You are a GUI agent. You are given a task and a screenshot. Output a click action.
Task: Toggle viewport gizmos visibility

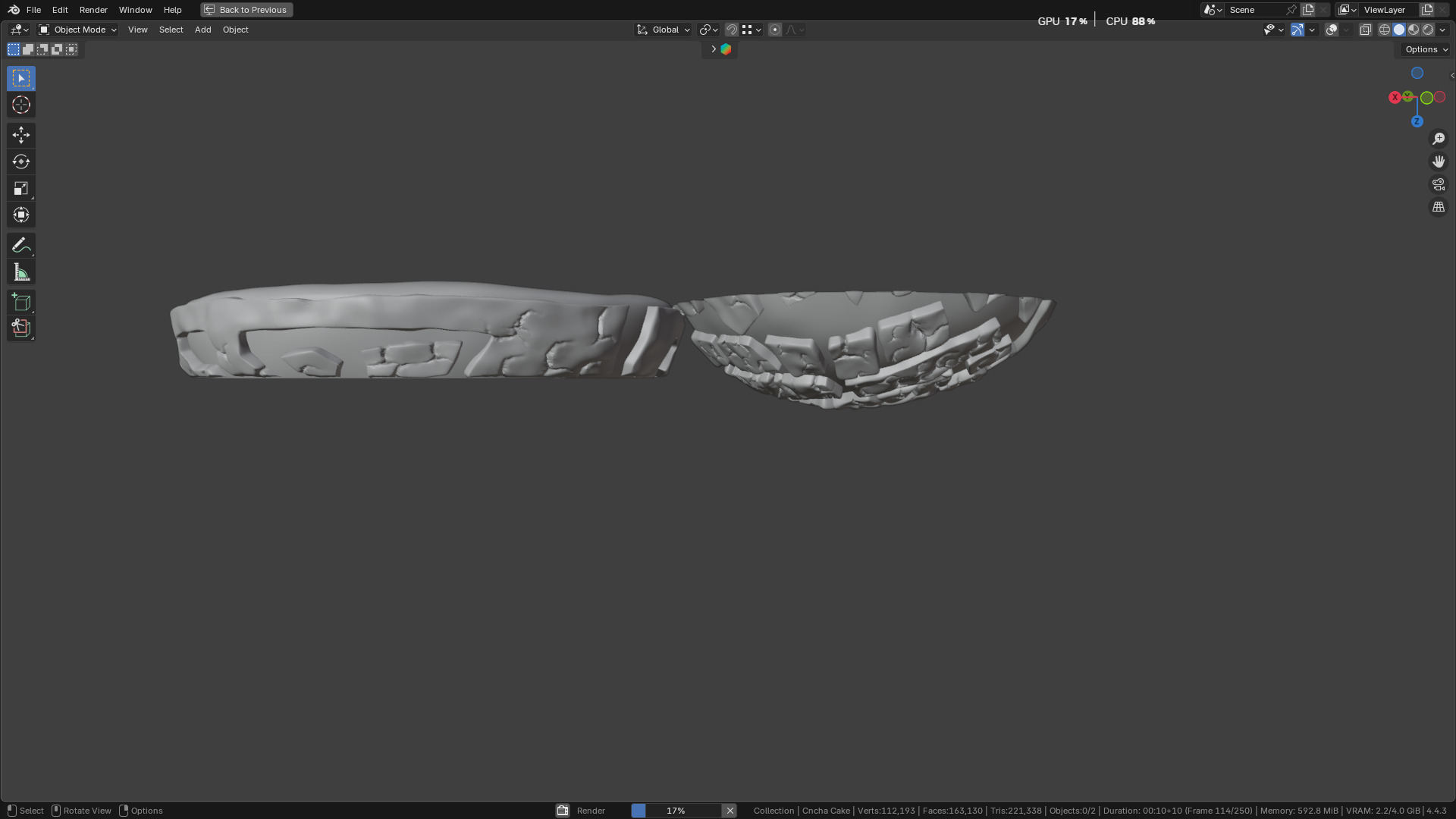pos(1298,30)
